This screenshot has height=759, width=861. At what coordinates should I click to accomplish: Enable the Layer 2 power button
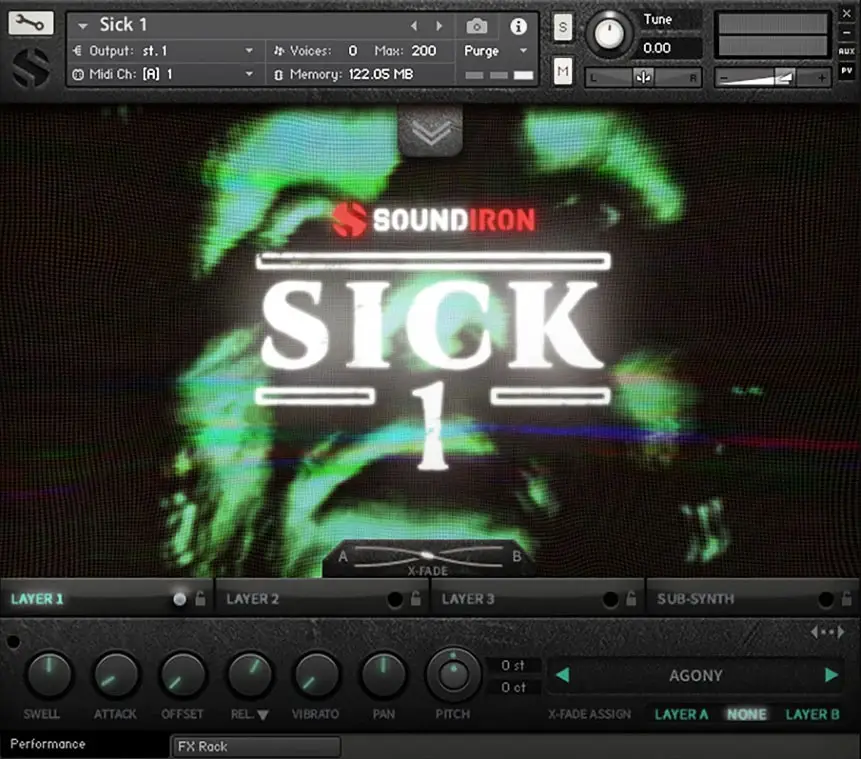(x=395, y=599)
